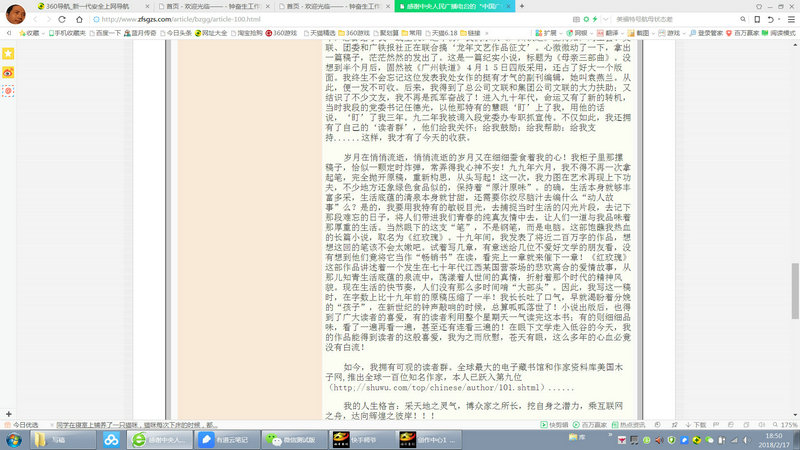Open the 收藏 favorites bookmark menu
Viewport: 800px width, 450px height.
[x=31, y=33]
